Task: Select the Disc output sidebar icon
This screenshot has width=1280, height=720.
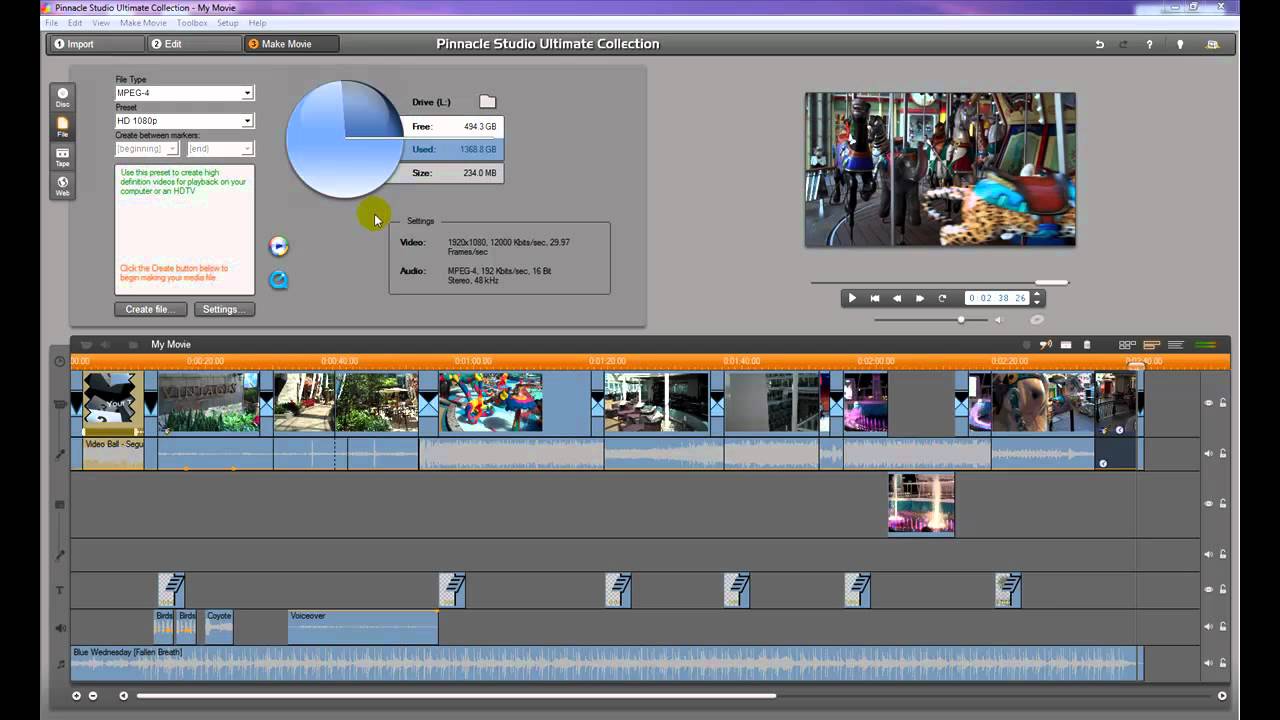Action: click(x=62, y=97)
